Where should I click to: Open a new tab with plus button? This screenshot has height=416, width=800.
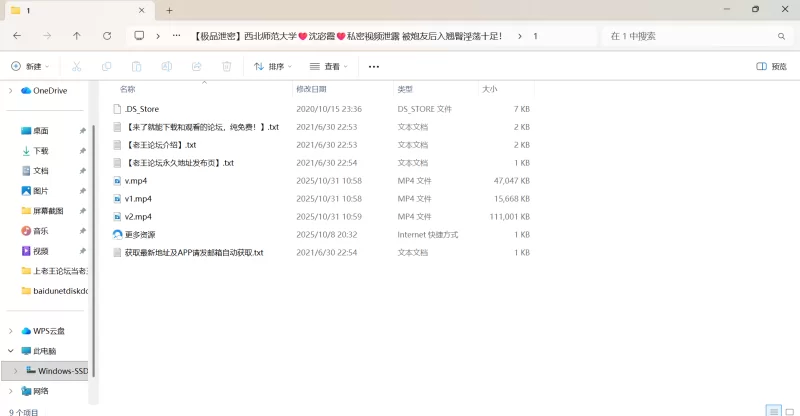[169, 10]
